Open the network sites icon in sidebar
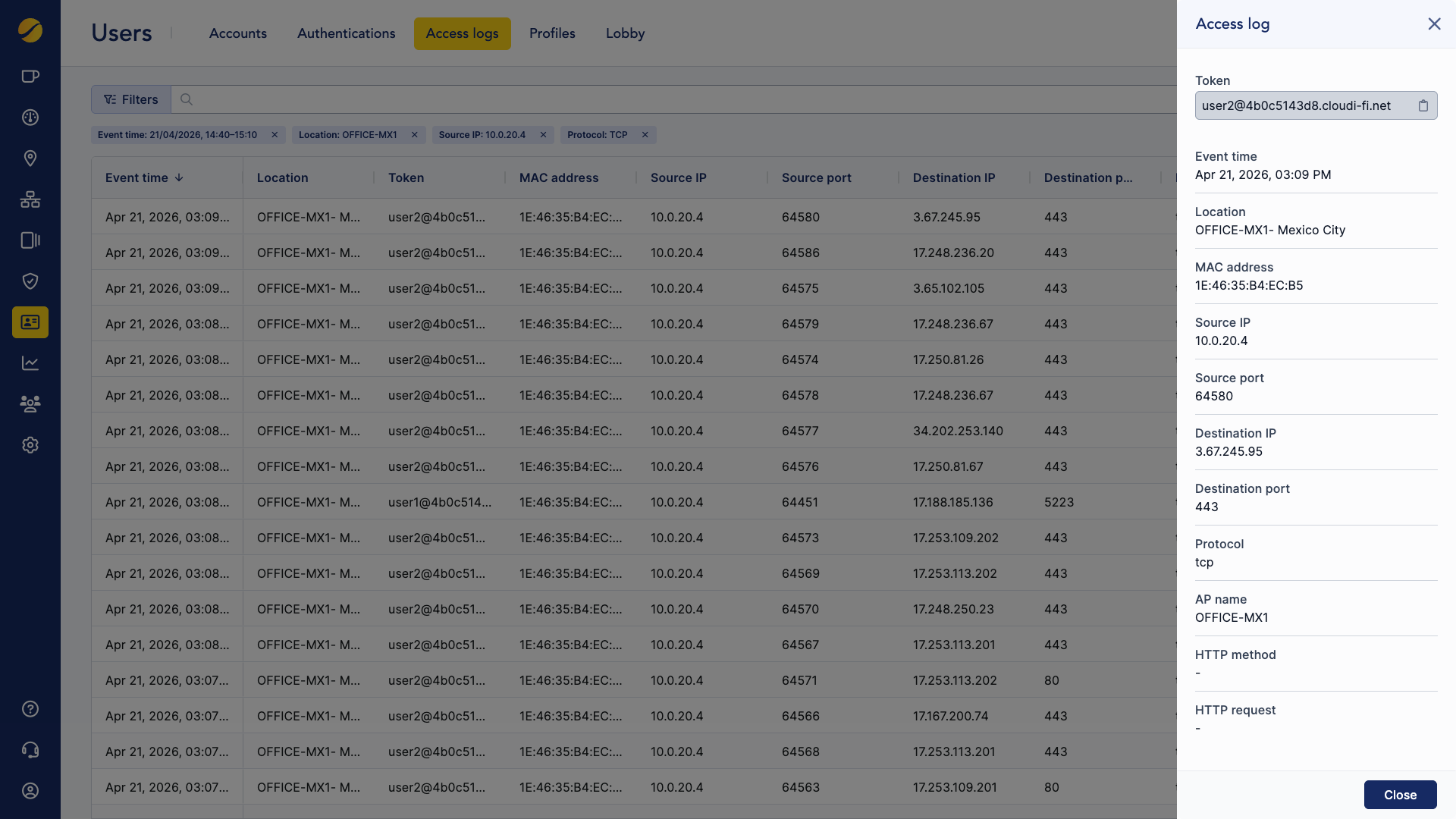Screen dimensions: 1456x819 click(30, 199)
